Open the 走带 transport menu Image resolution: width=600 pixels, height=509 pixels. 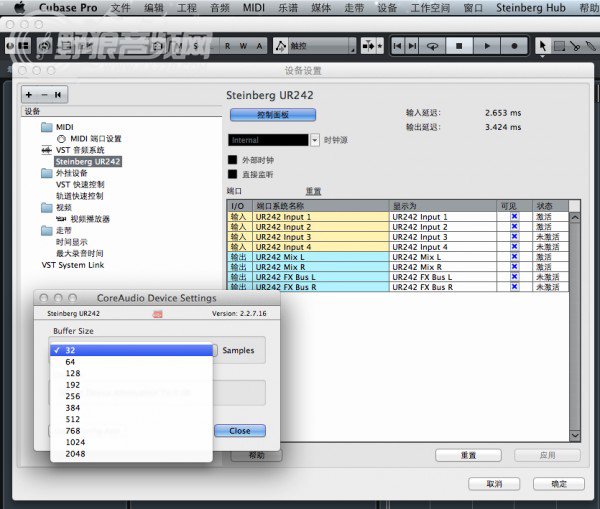354,8
